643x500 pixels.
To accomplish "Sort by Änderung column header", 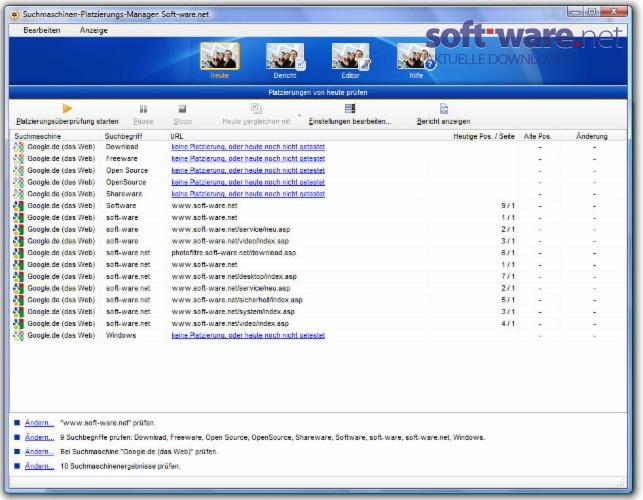I will (x=593, y=136).
